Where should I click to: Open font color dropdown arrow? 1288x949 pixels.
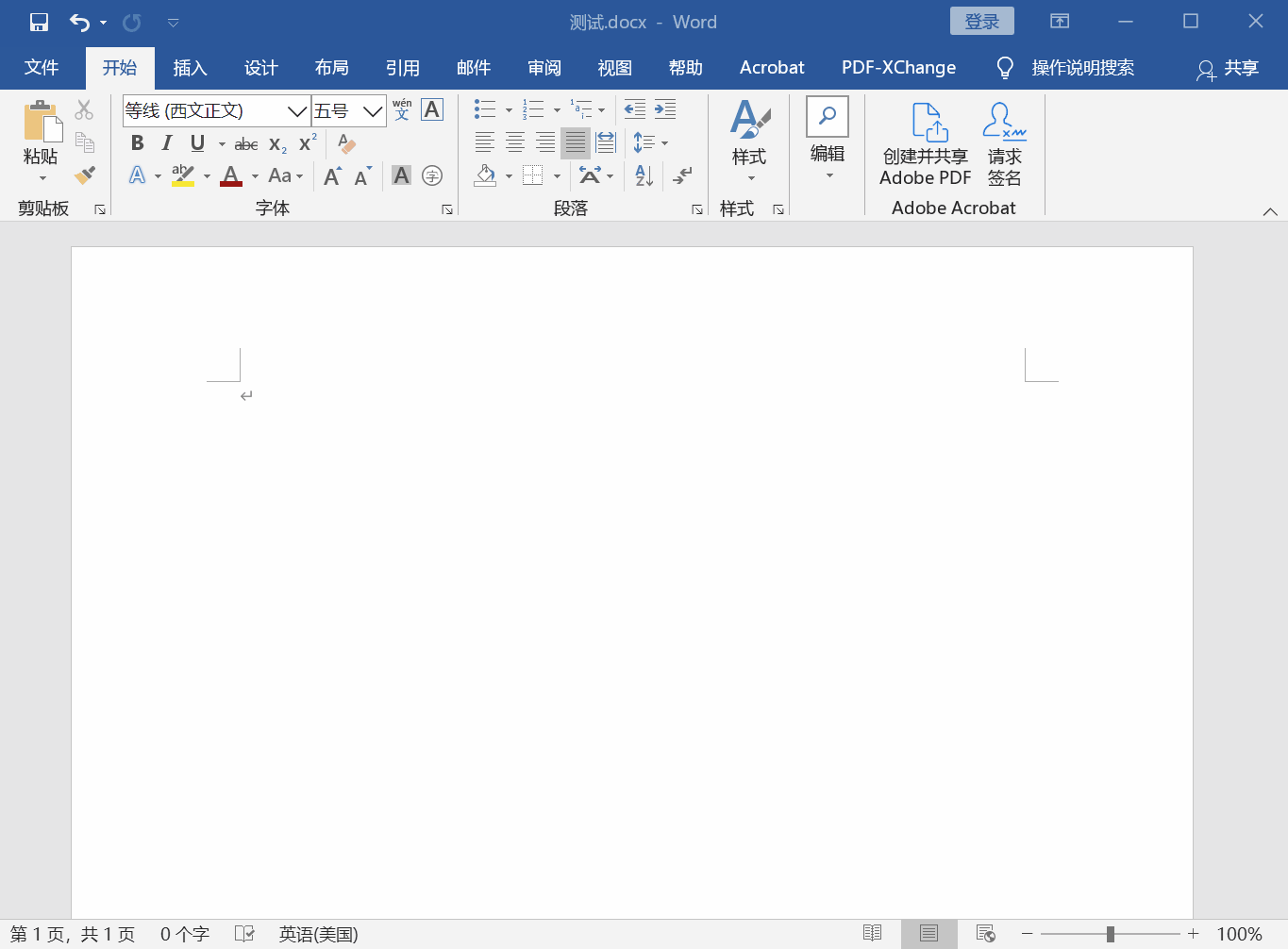pos(255,176)
